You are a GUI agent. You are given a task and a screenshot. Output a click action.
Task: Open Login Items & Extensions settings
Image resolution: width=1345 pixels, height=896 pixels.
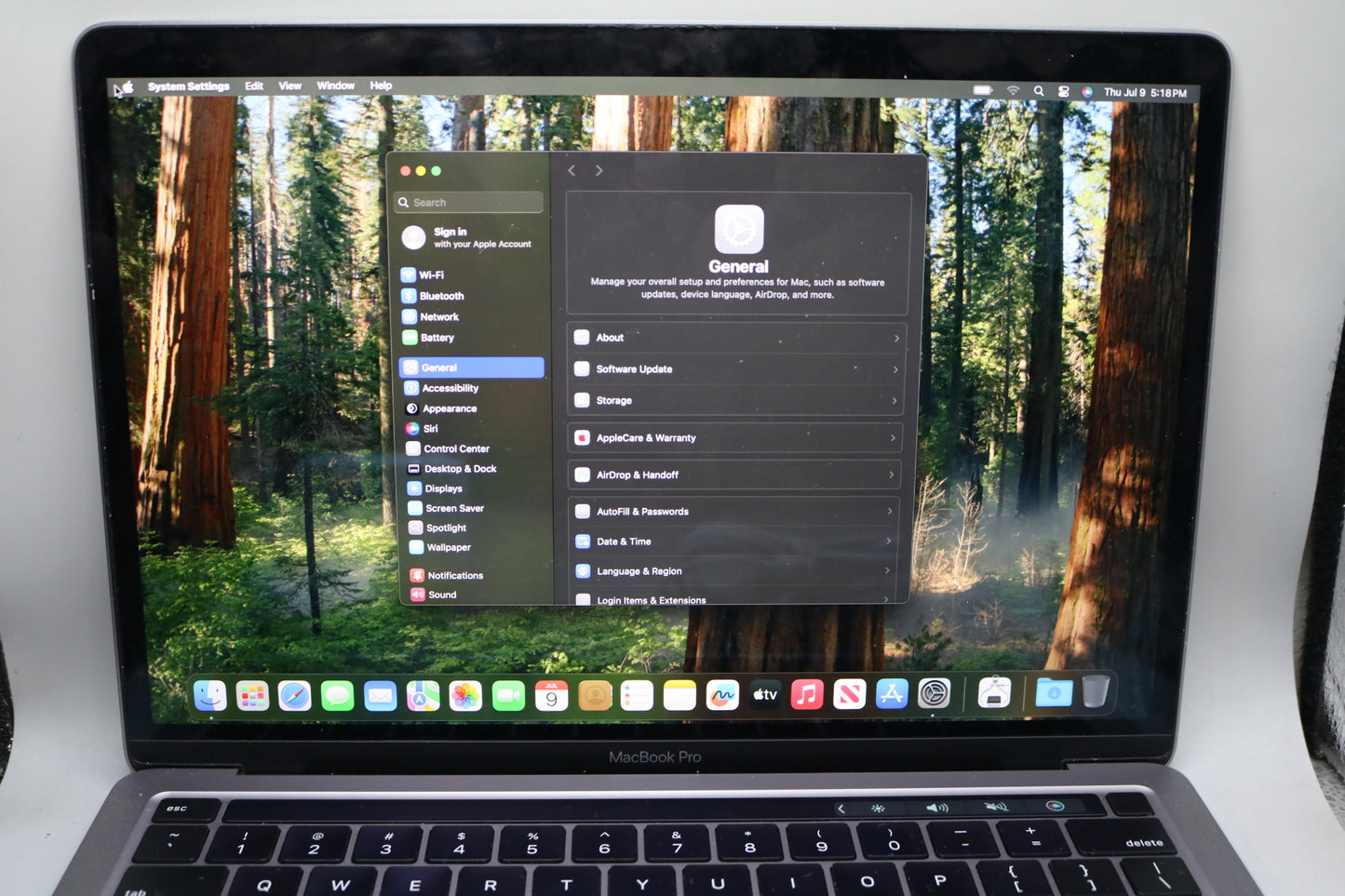click(733, 597)
